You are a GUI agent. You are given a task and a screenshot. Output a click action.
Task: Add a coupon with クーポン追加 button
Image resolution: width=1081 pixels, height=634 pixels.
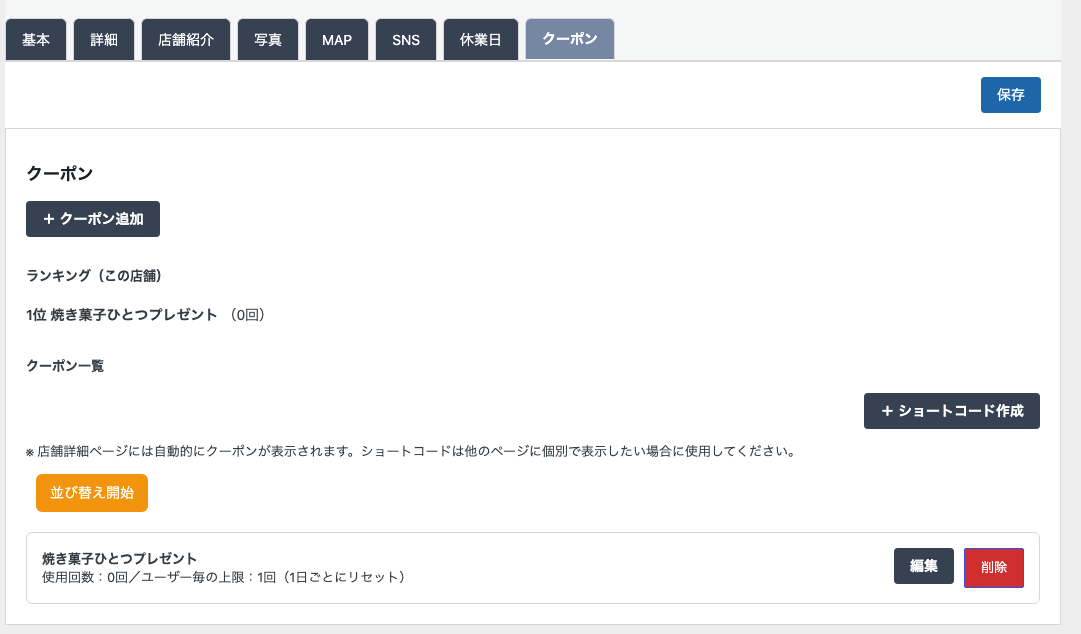coord(93,219)
